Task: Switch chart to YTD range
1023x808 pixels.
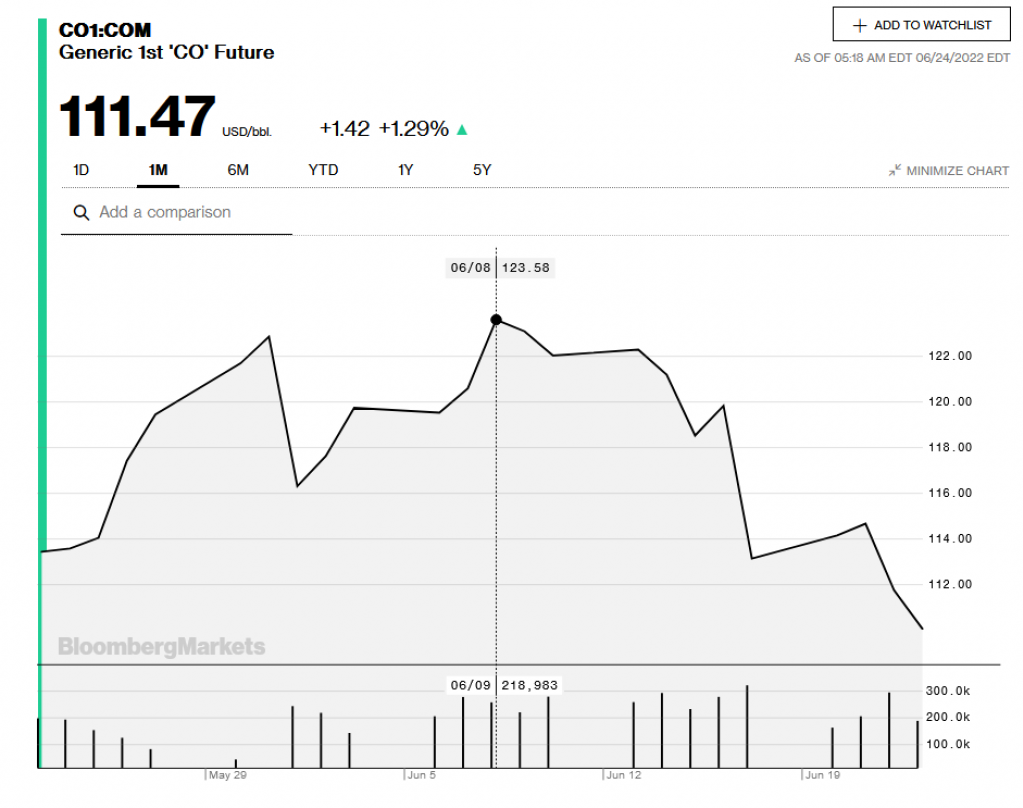Action: pyautogui.click(x=323, y=170)
